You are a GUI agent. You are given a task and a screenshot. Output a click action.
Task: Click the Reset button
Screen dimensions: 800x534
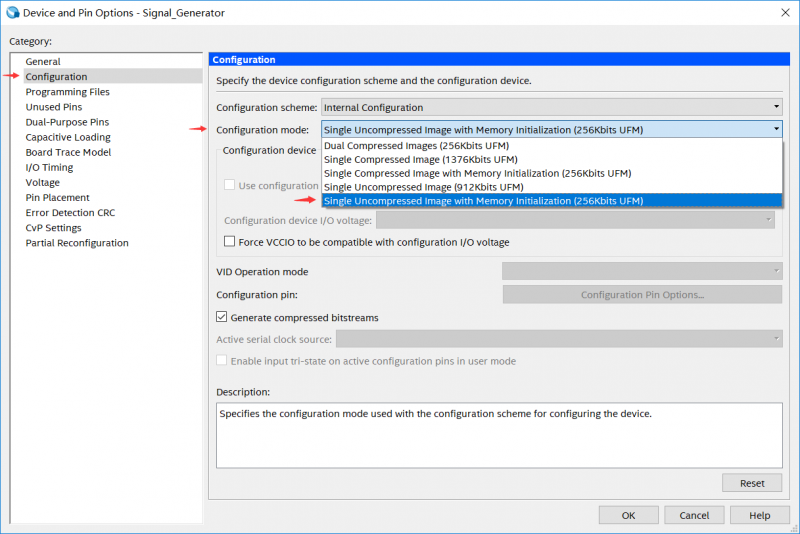pyautogui.click(x=751, y=483)
